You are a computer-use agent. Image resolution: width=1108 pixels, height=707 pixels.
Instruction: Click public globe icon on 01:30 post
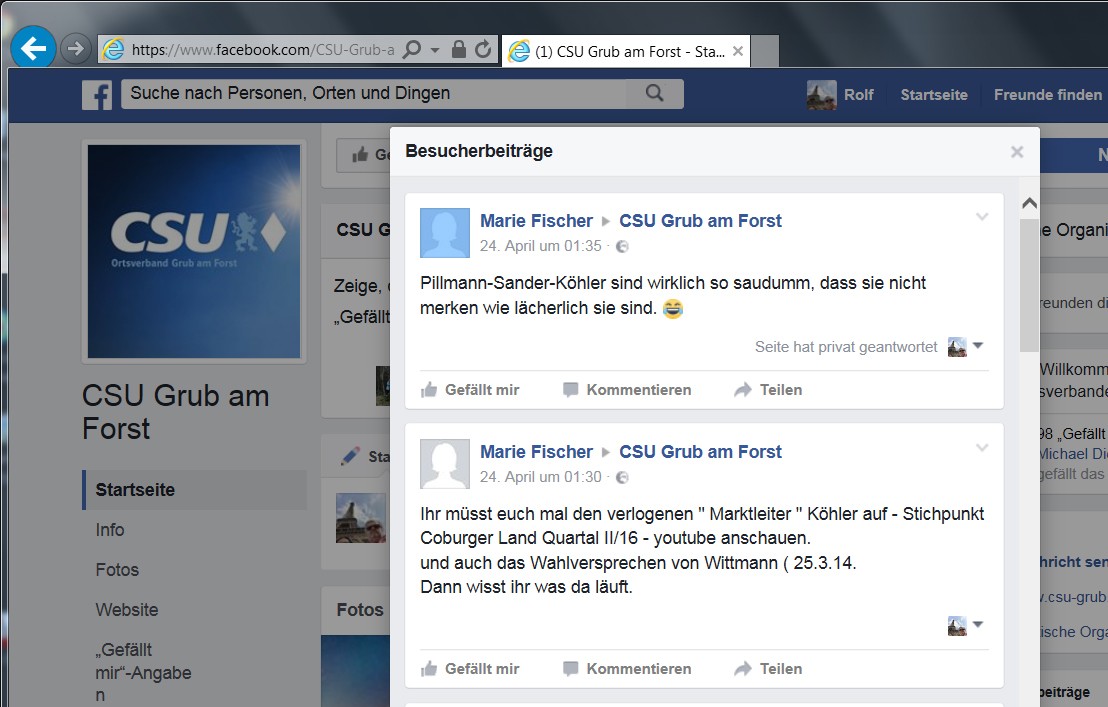pos(623,477)
